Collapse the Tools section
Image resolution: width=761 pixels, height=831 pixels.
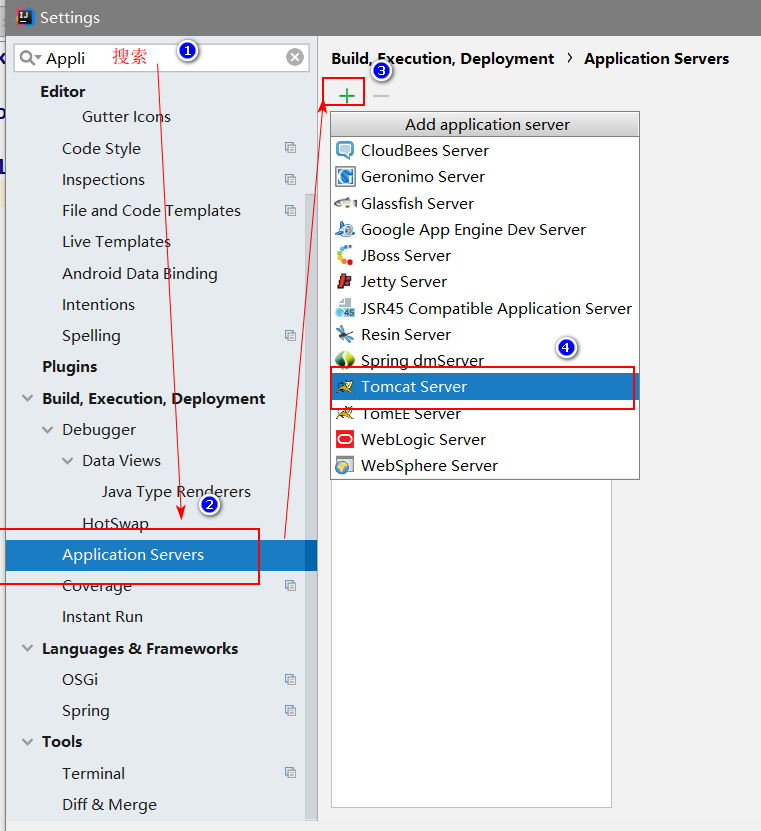(28, 741)
